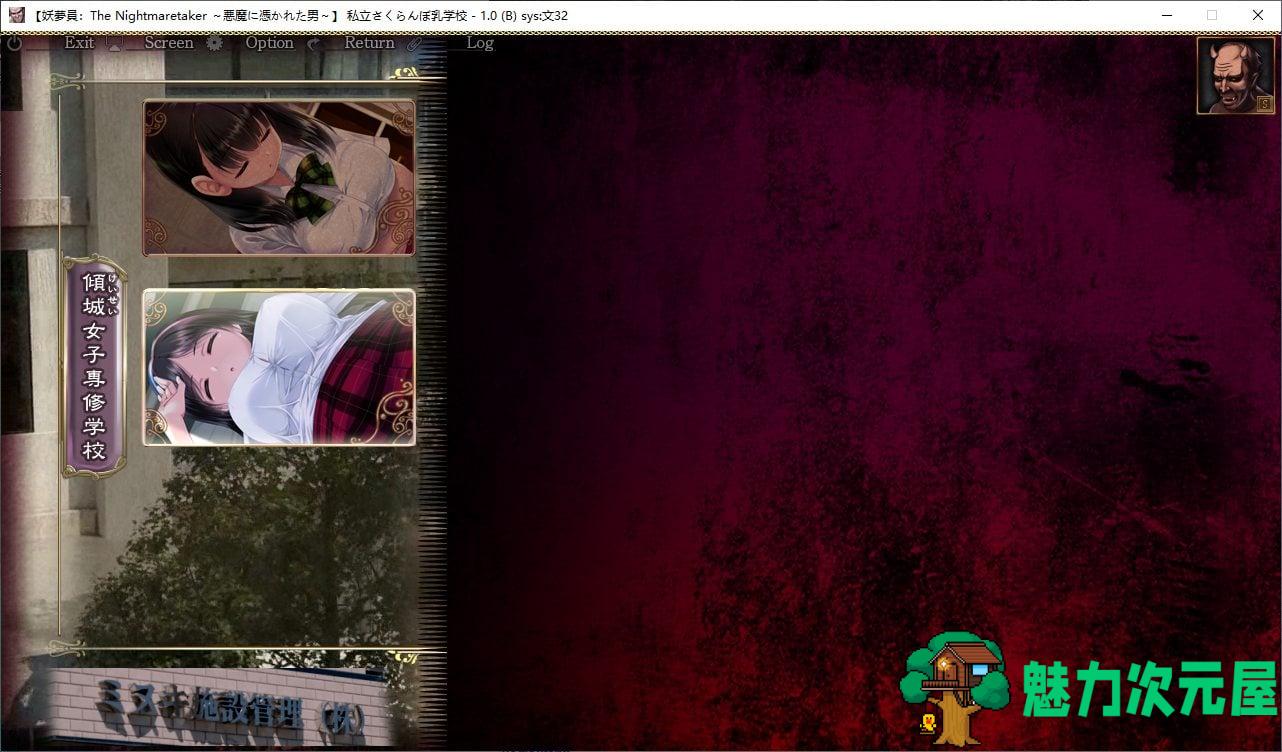Select the girl with red plaid skirt thumbnail
1282x752 pixels.
[279, 367]
